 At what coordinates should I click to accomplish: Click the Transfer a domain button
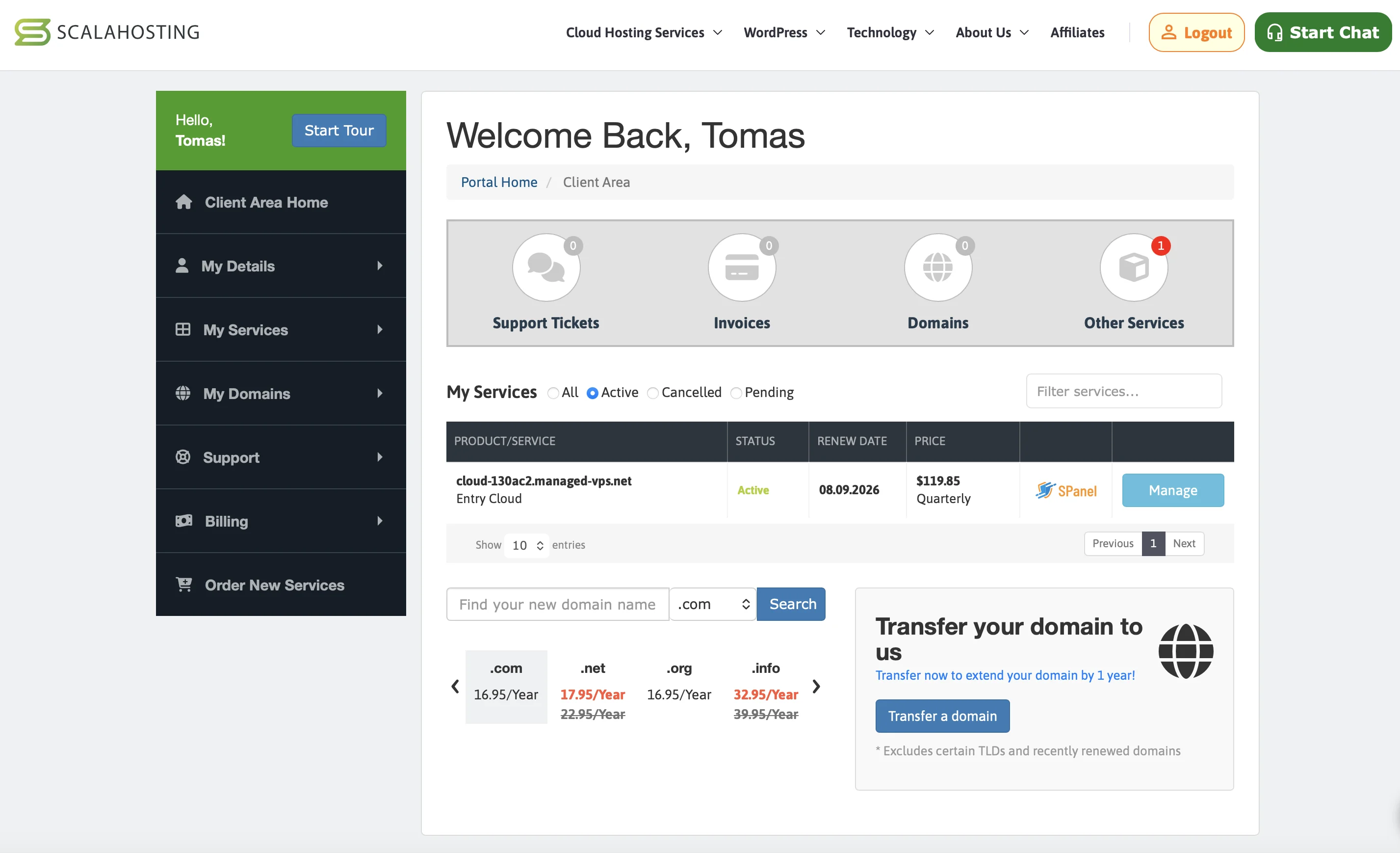tap(942, 716)
